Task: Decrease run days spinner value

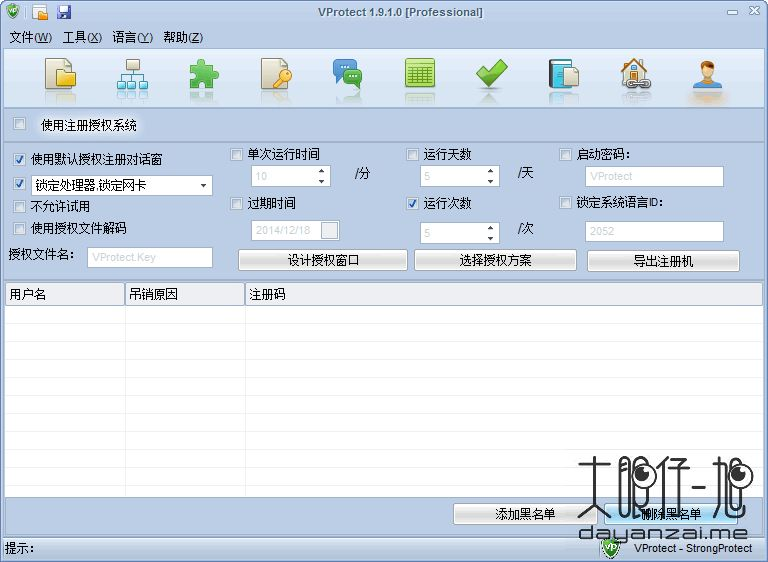Action: [x=490, y=181]
